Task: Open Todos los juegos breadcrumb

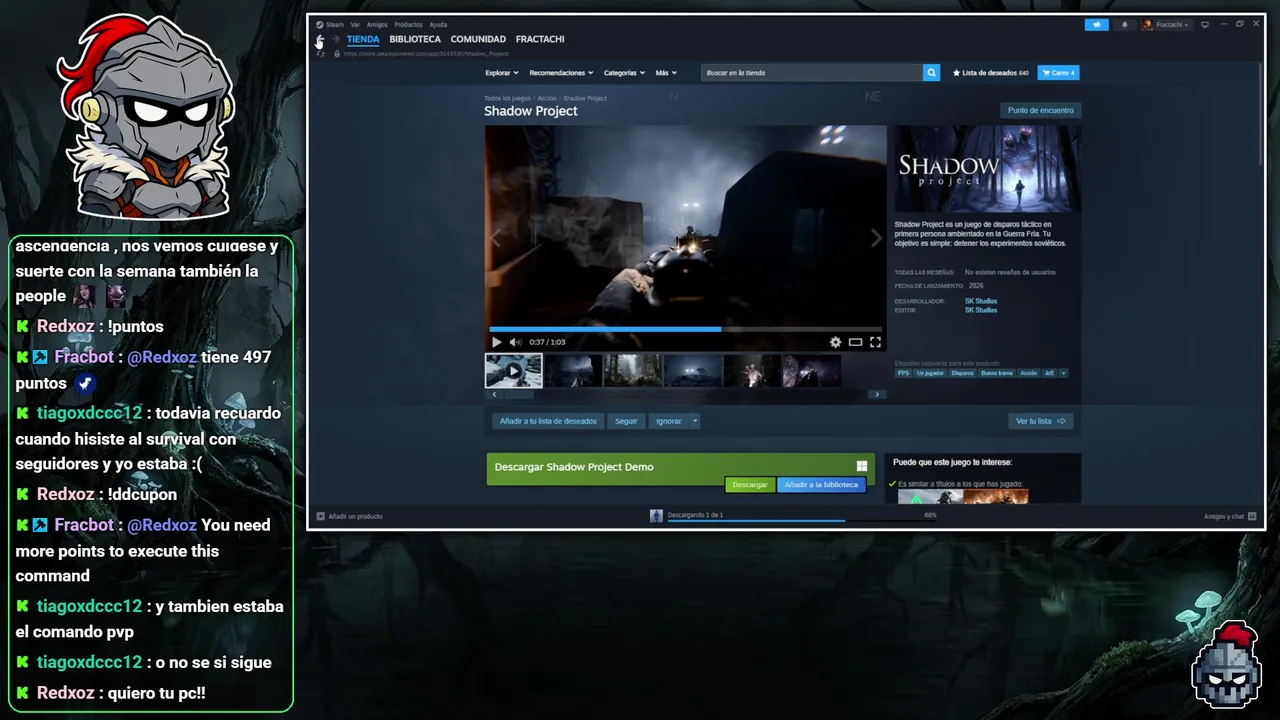Action: (x=506, y=98)
